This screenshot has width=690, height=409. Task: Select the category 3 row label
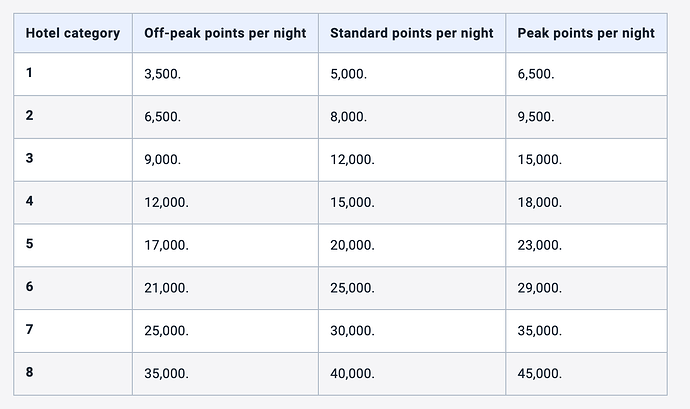point(29,158)
